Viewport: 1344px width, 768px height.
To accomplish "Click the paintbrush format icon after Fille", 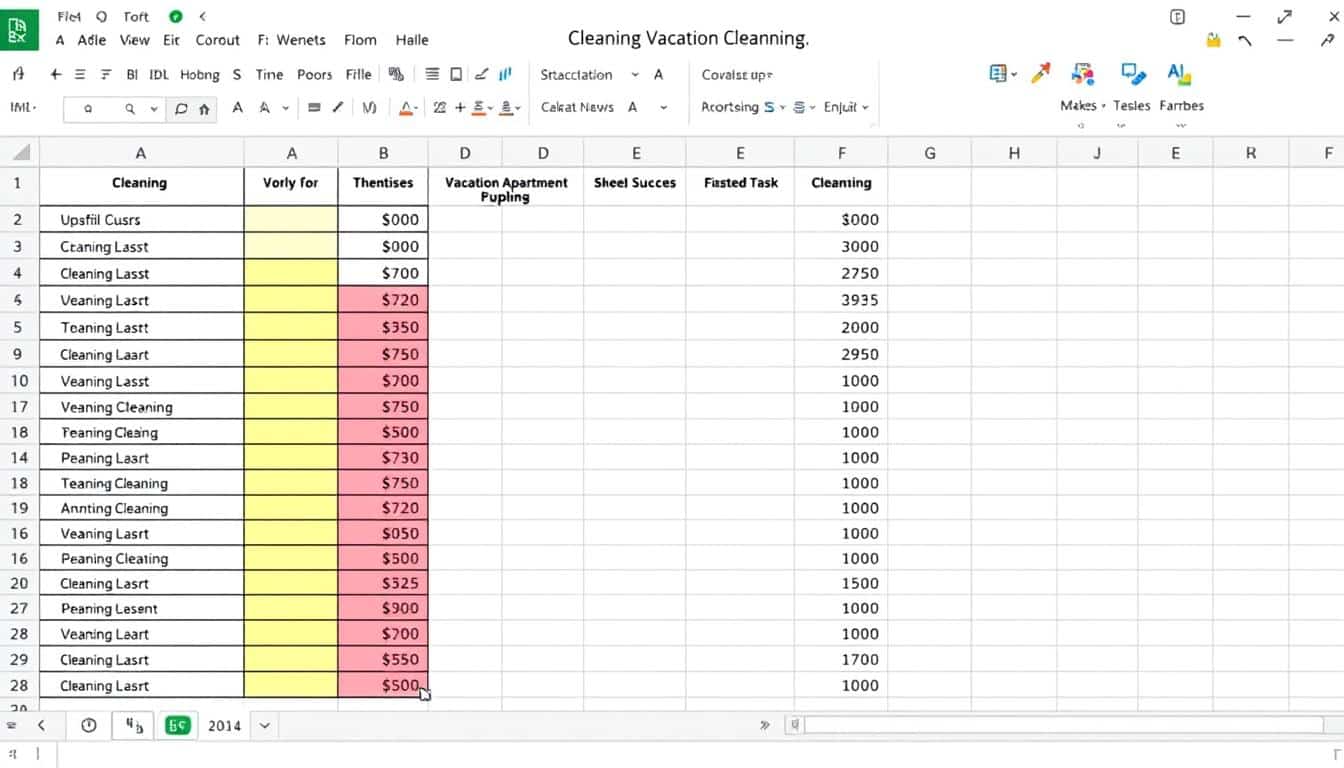I will coord(396,74).
